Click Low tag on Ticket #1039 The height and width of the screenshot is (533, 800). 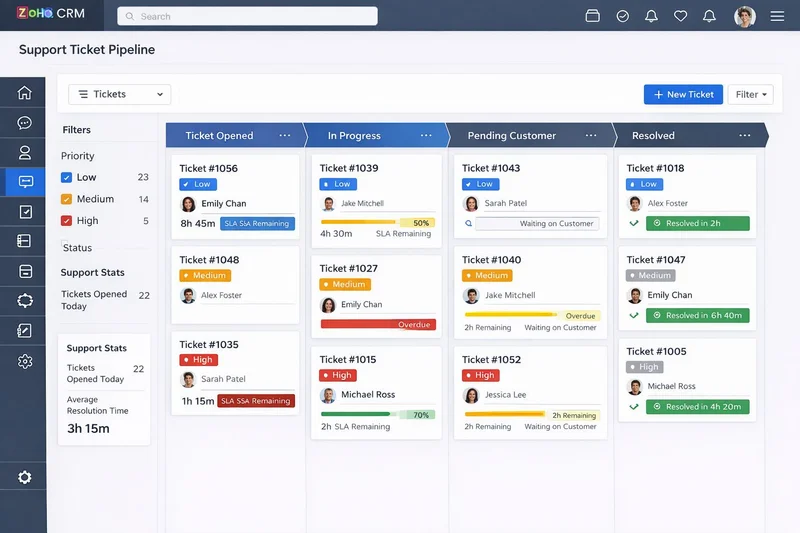pos(338,184)
